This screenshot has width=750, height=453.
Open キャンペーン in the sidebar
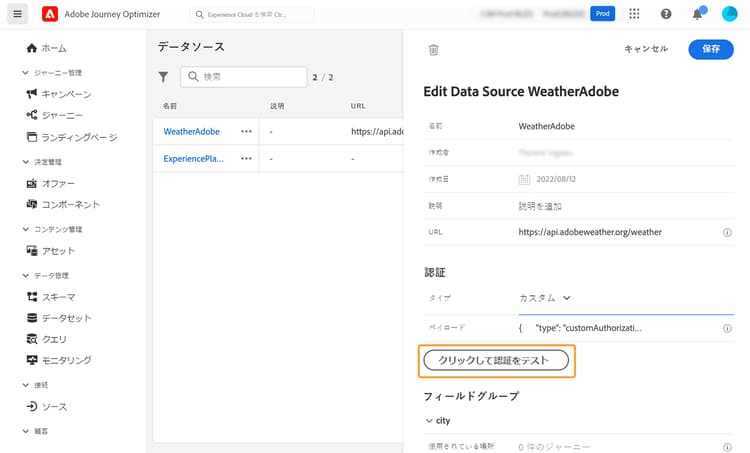coord(59,94)
